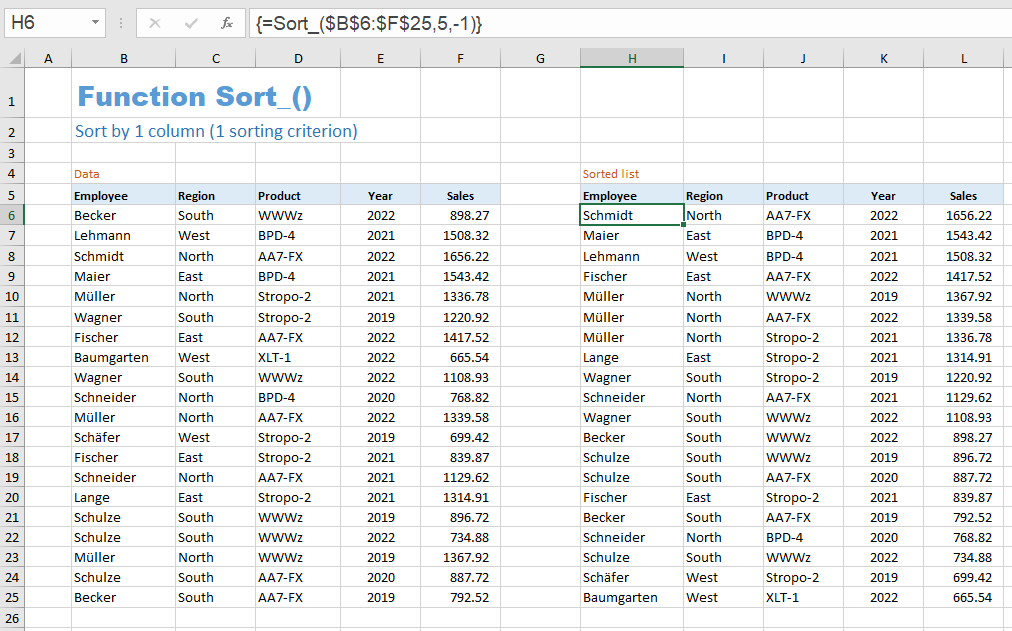Select column D header

(x=298, y=59)
